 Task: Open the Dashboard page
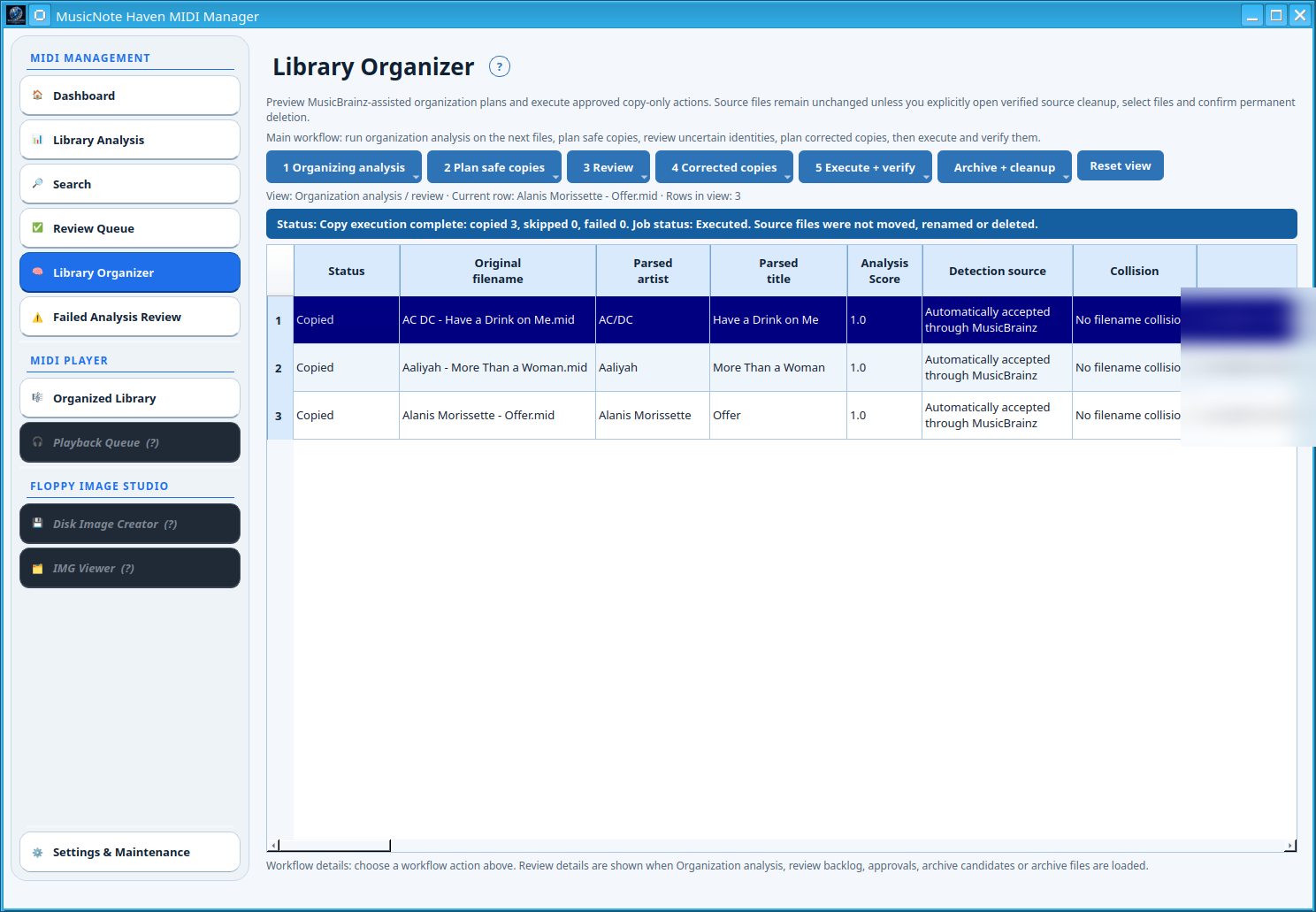pos(130,96)
